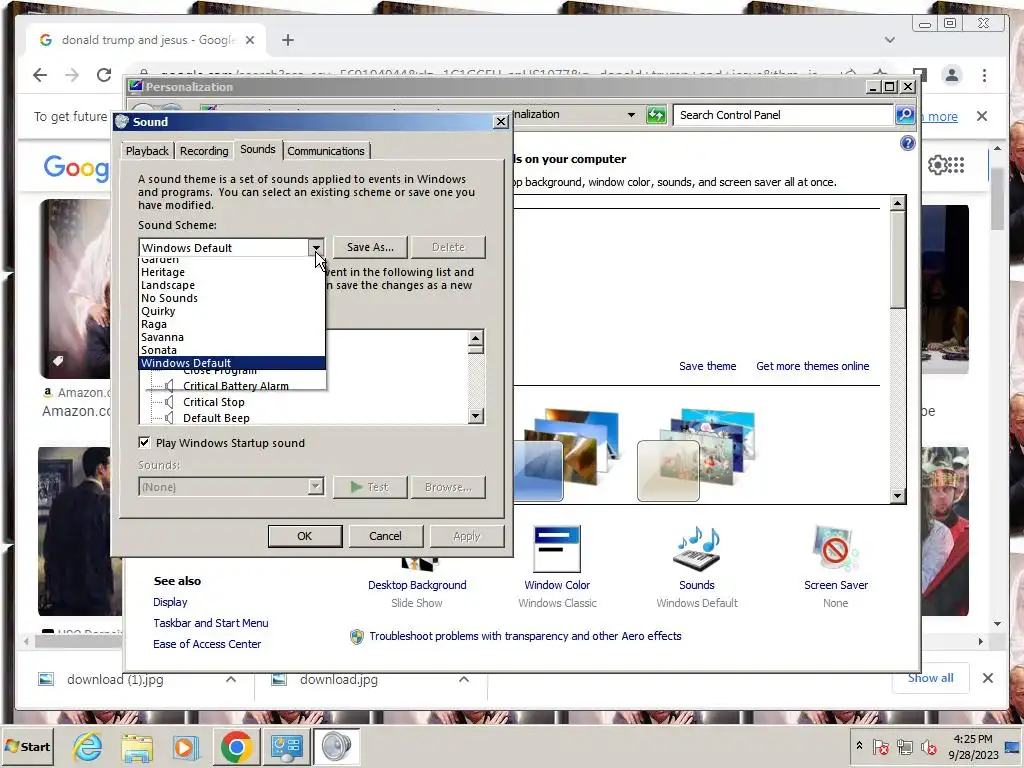Expand download (1).jpg options chevron
Screen dimensions: 1024x768
pos(231,680)
